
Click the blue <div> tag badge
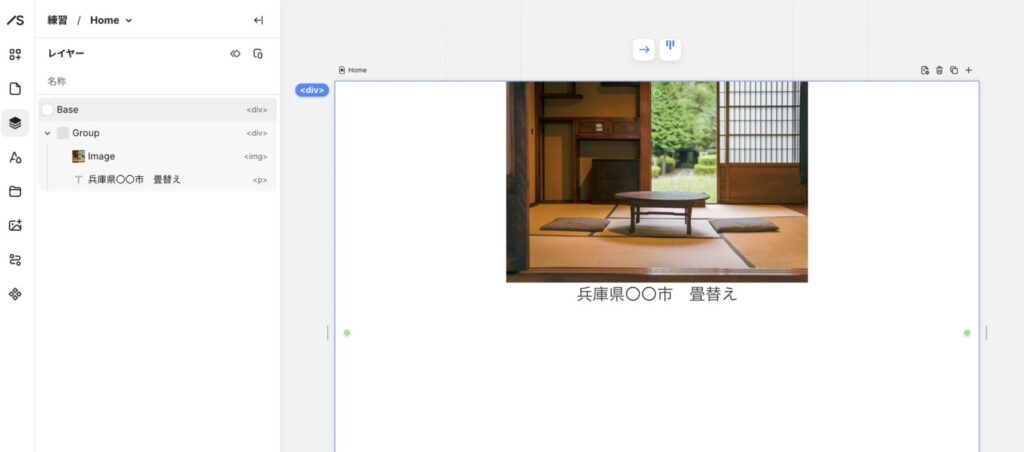(311, 90)
